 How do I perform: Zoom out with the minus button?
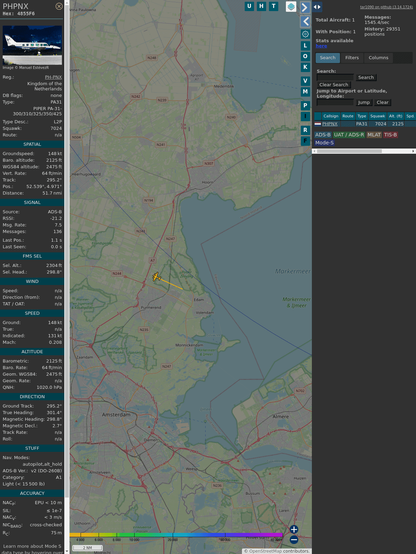tap(294, 540)
